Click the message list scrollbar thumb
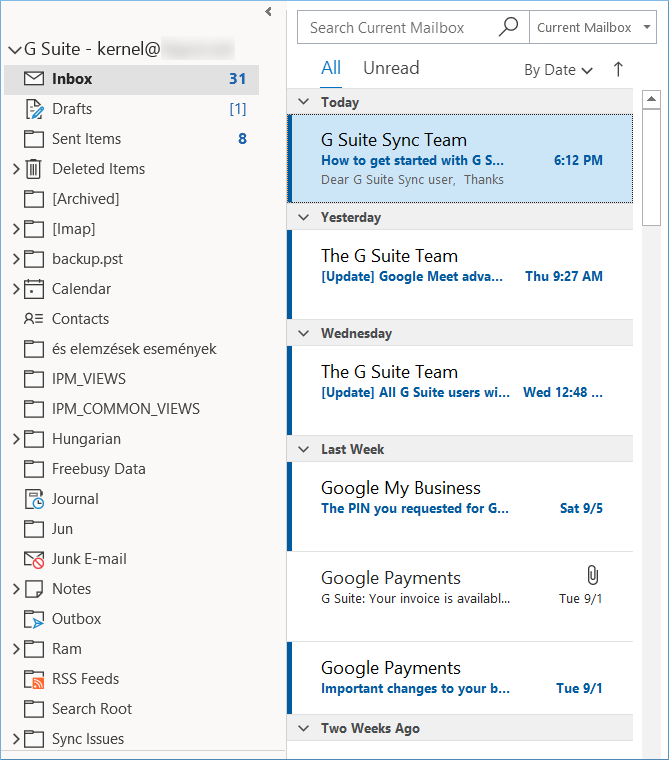This screenshot has width=669, height=760. 652,167
